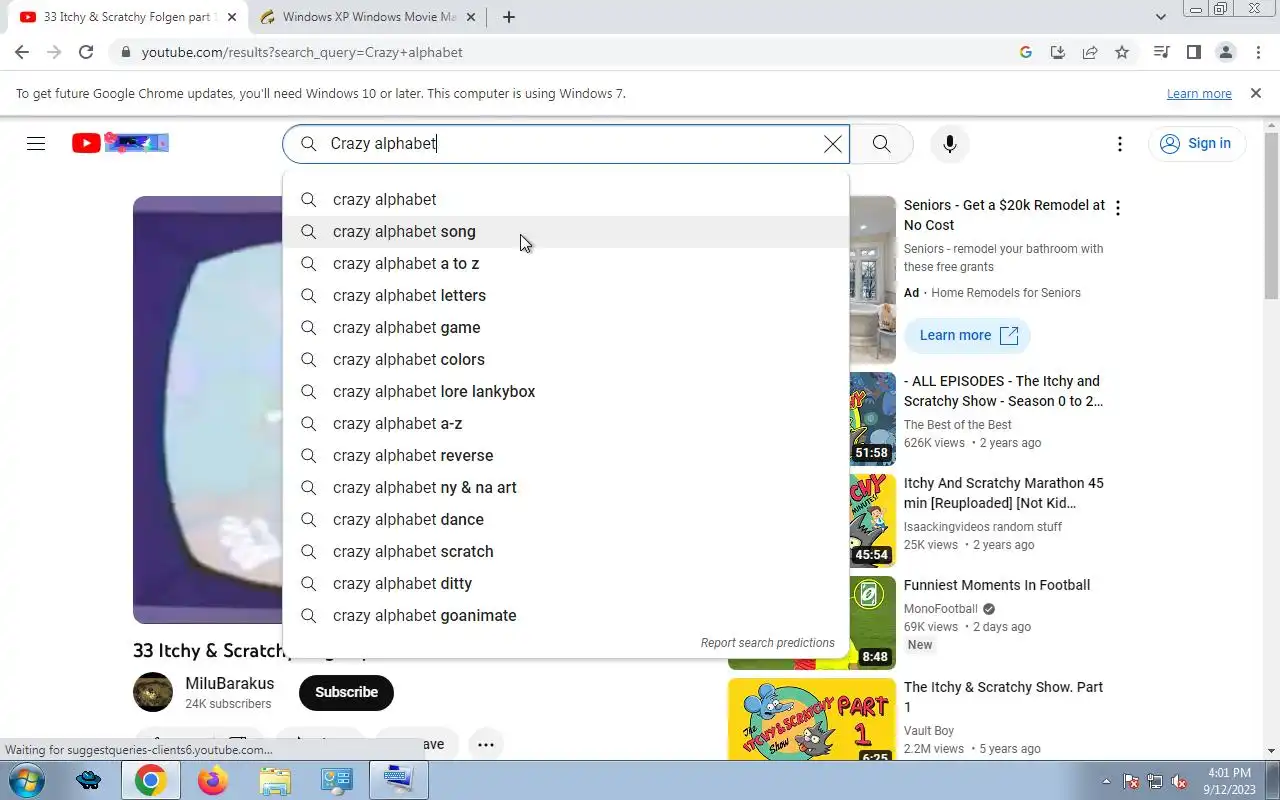This screenshot has width=1280, height=800.
Task: Open the MiluBarakus channel name
Action: pos(229,684)
